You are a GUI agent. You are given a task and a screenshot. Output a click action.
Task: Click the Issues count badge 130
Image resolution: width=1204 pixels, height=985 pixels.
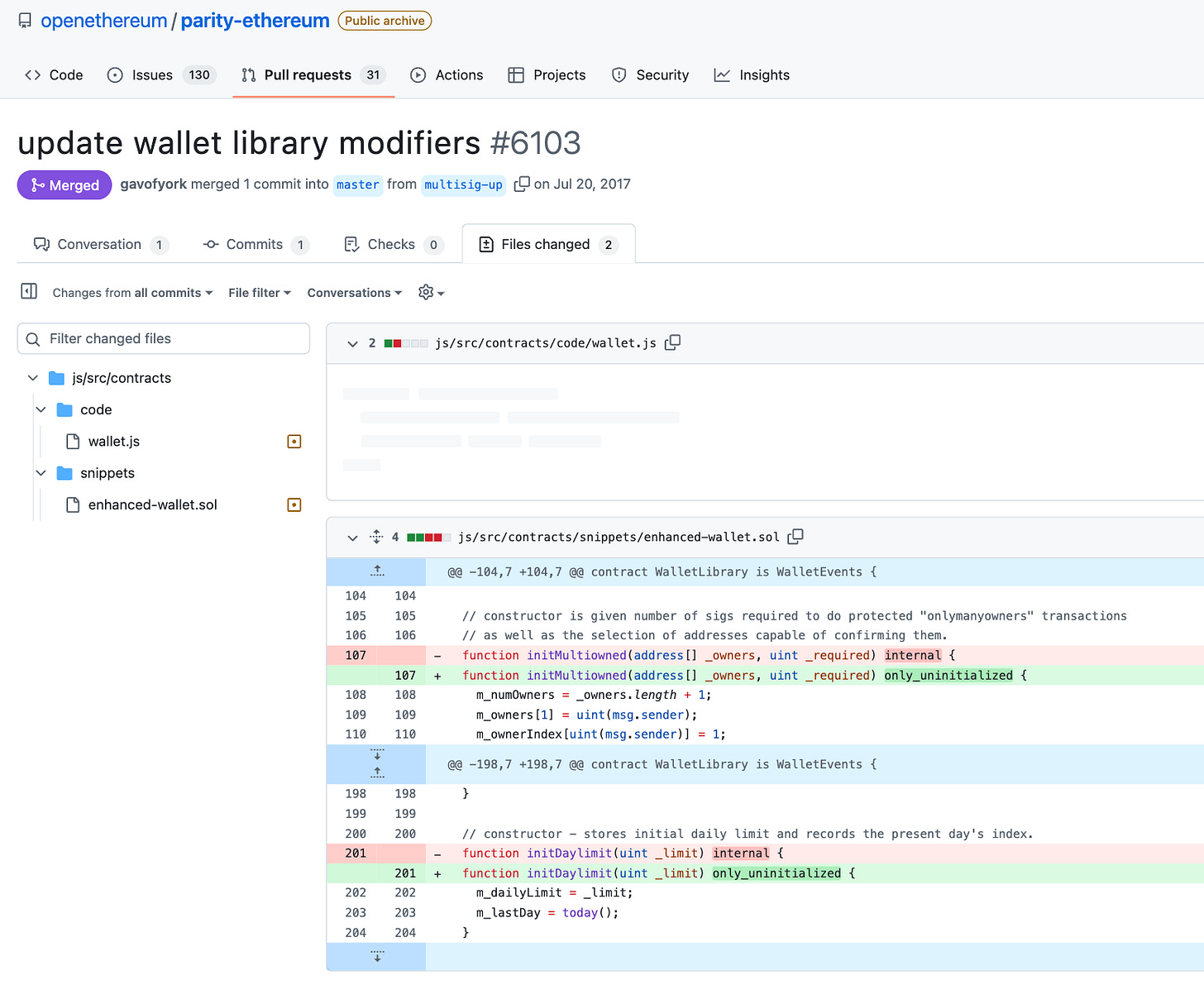pos(199,75)
